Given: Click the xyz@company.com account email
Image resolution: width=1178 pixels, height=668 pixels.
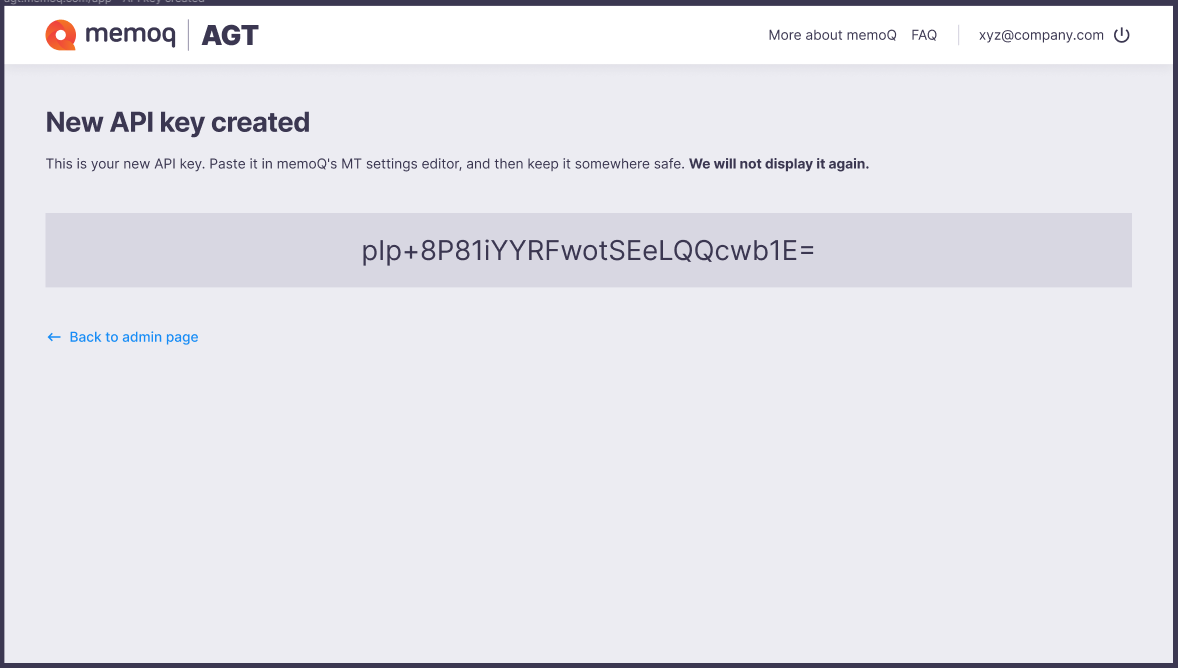Looking at the screenshot, I should tap(1041, 35).
